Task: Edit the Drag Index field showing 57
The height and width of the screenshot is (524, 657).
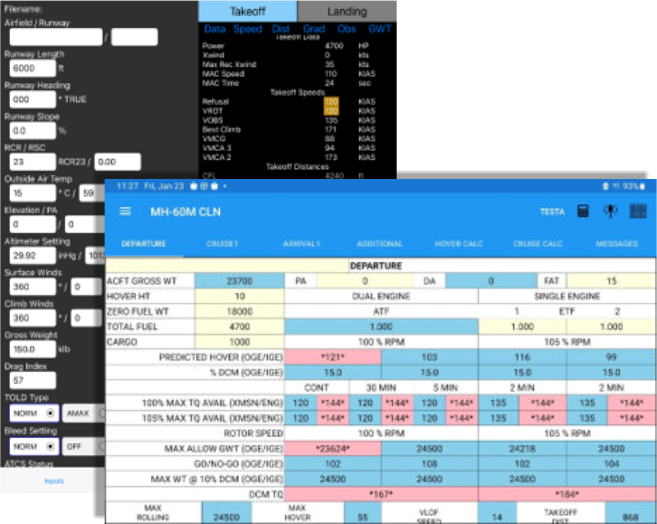Action: coord(33,380)
